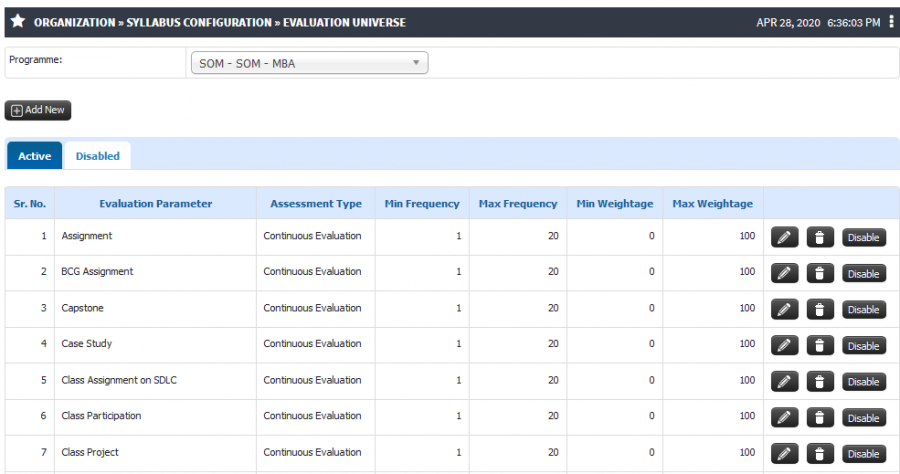Disable the Class Project parameter

pos(864,454)
